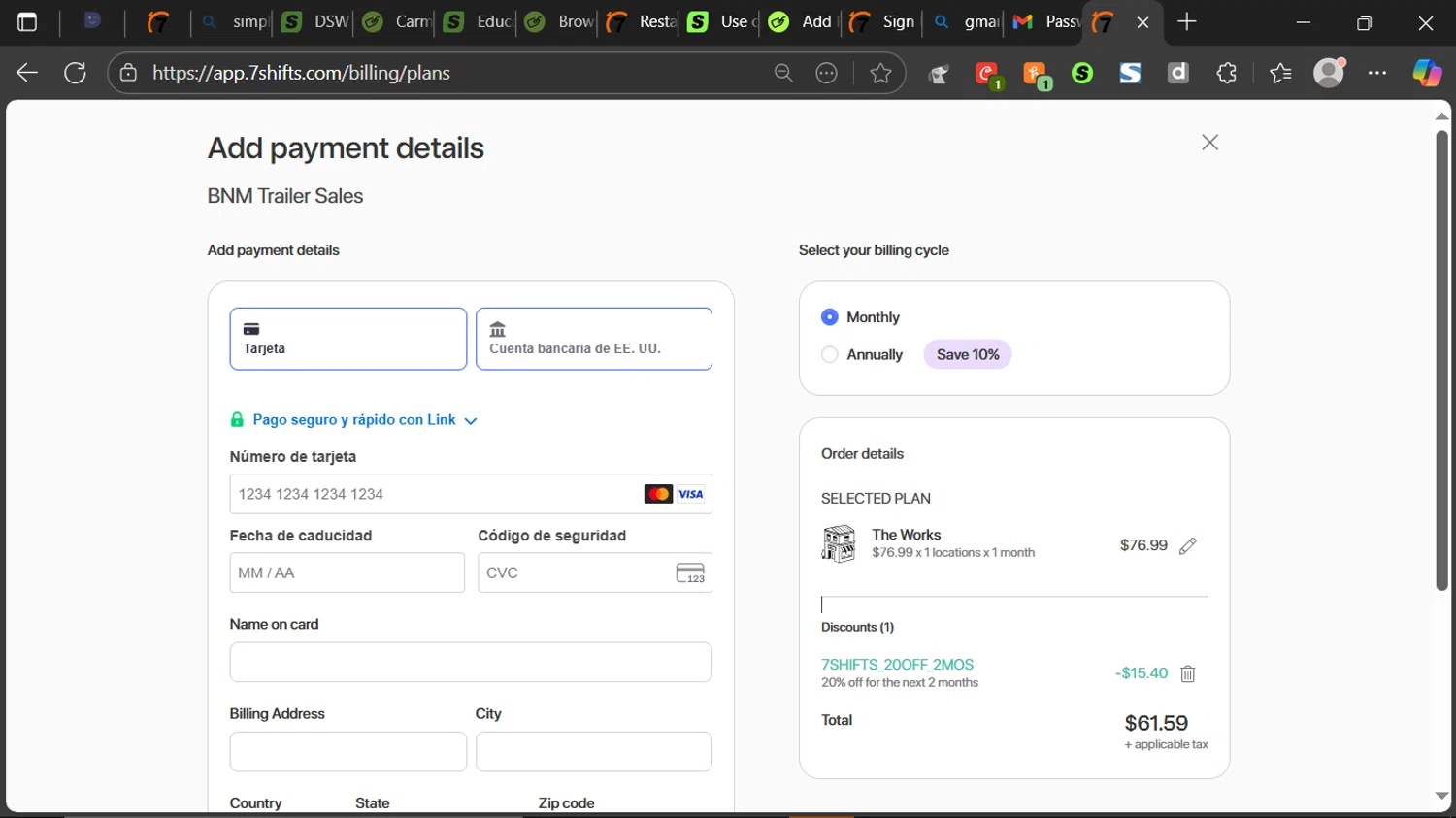Click the scrollbar down arrow
The image size is (1456, 818).
coord(1441,796)
